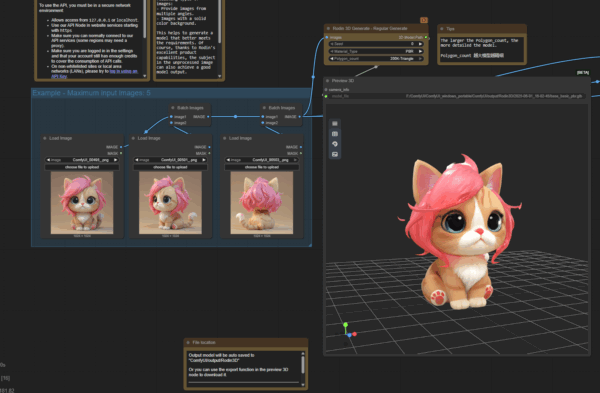Image resolution: width=600 pixels, height=393 pixels.
Task: Click MASK output port of the front-view Load Image node
Action: [121, 153]
